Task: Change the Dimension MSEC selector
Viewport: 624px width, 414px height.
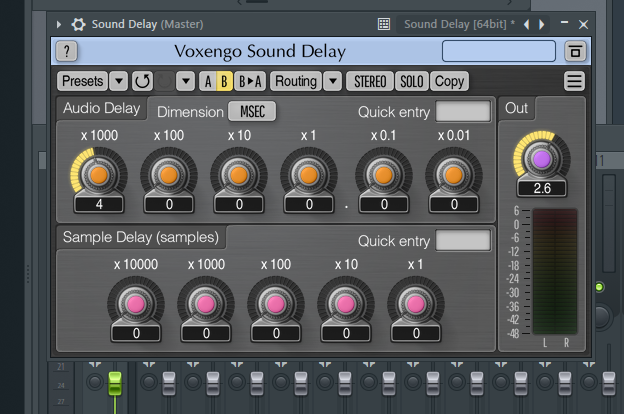Action: click(x=252, y=111)
